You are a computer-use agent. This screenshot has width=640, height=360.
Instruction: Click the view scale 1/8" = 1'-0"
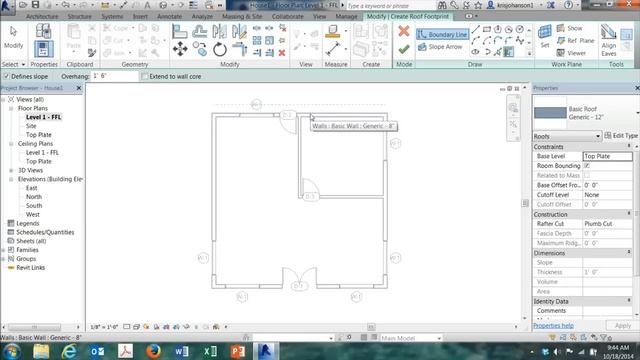pos(104,327)
